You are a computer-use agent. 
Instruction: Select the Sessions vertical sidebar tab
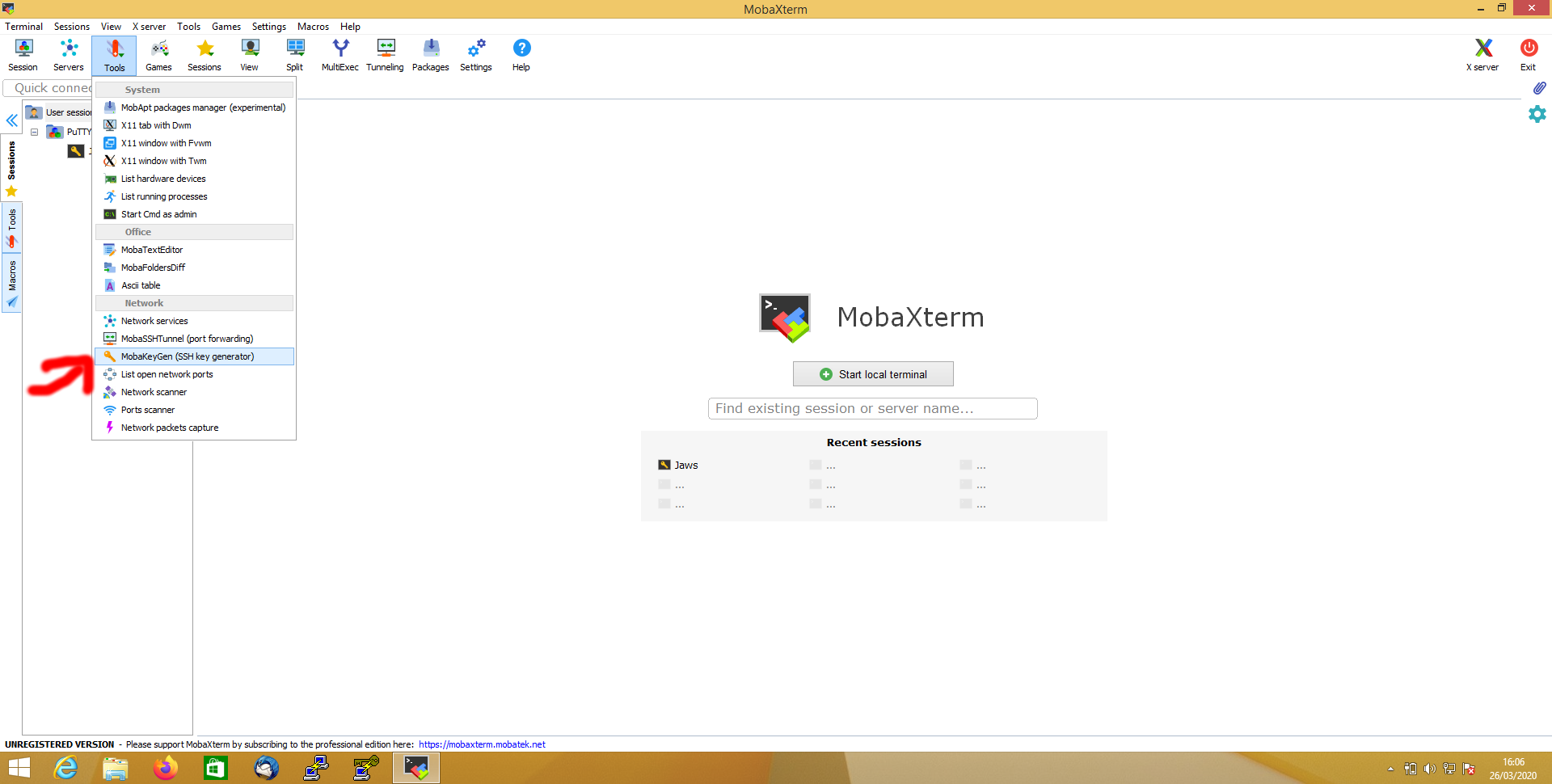click(x=11, y=168)
